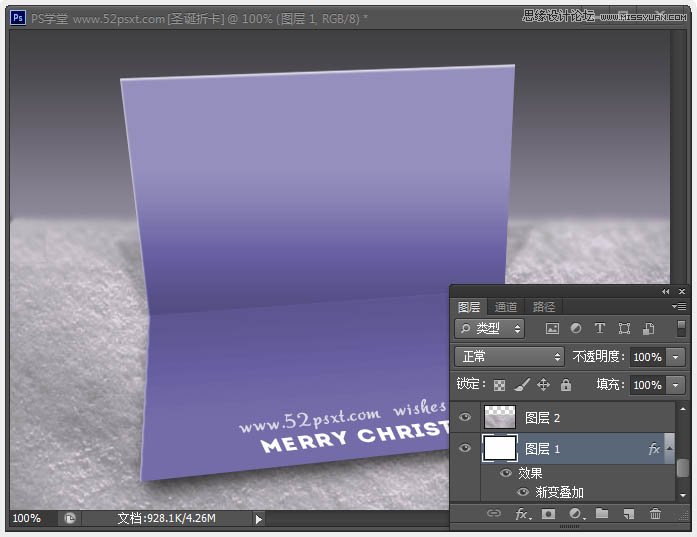Image resolution: width=697 pixels, height=537 pixels.
Task: Open the 正常 blend mode dropdown
Action: (x=509, y=357)
